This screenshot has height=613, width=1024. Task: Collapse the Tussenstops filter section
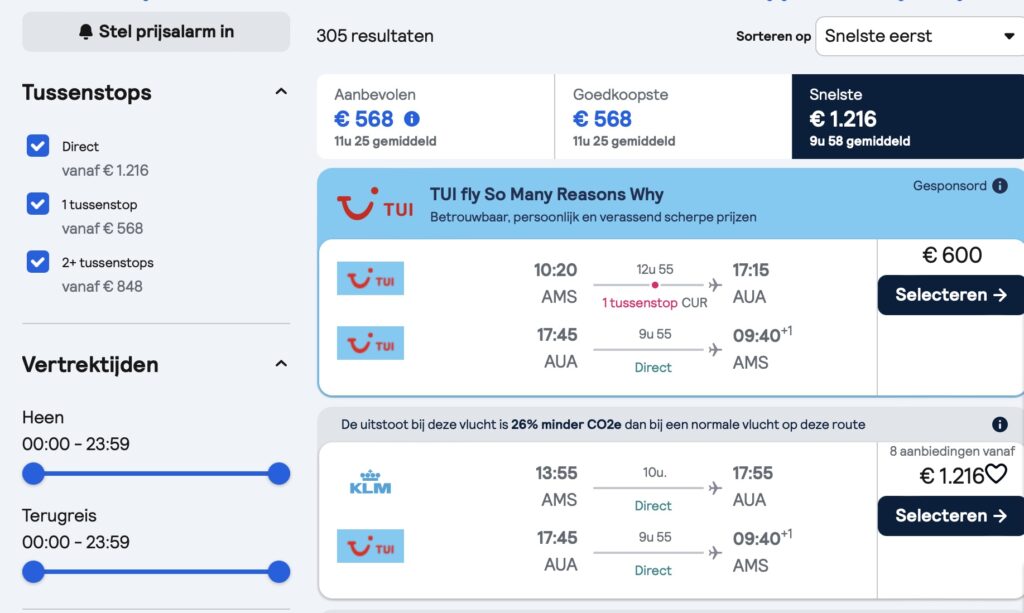281,92
